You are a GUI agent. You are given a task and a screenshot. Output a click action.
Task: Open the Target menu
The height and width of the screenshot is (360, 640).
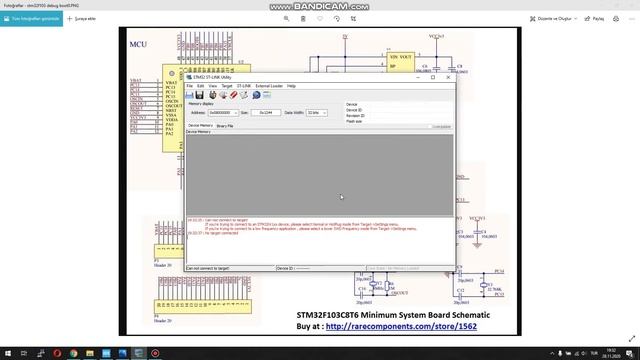(227, 86)
